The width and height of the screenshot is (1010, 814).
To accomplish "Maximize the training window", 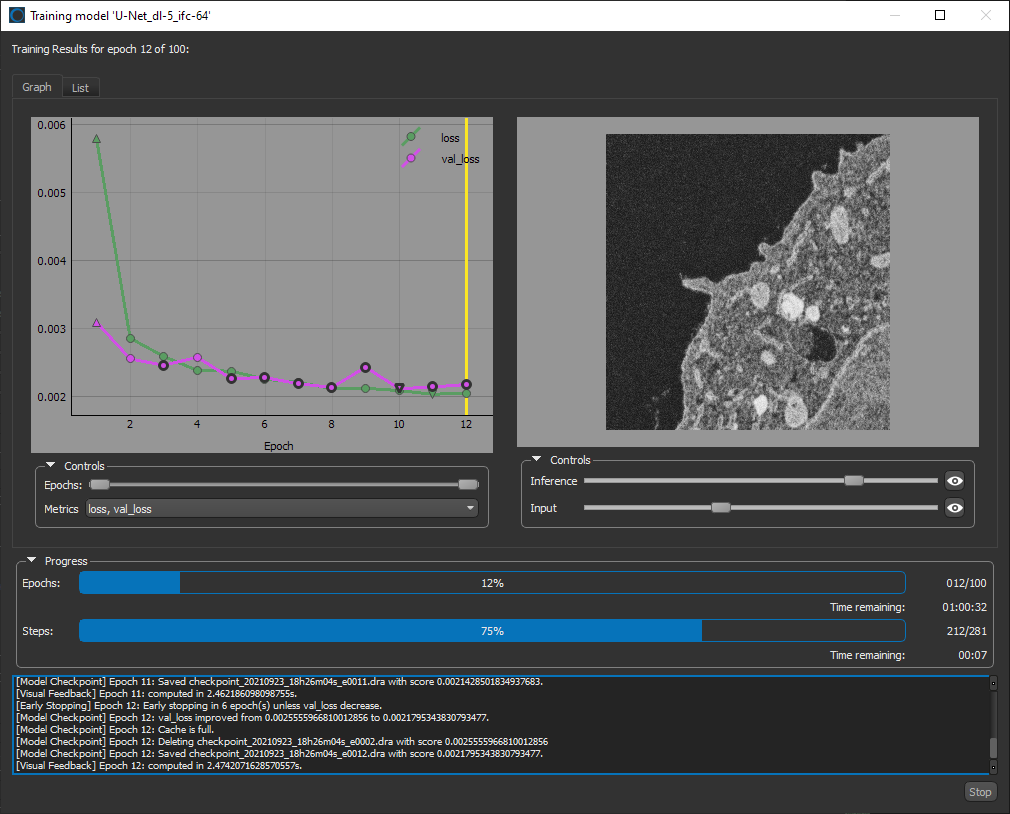I will coord(940,15).
